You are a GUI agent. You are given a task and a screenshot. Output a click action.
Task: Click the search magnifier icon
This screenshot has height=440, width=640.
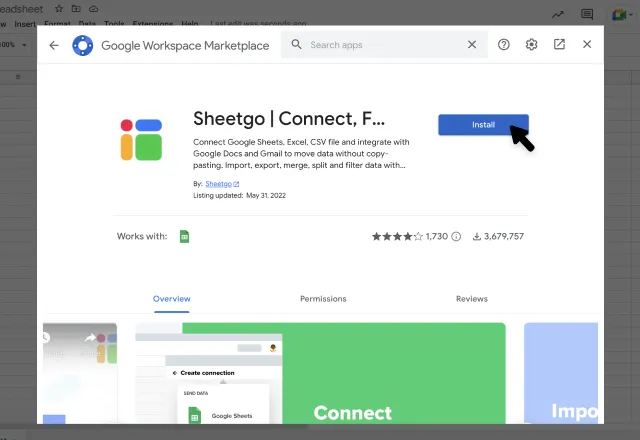[296, 44]
